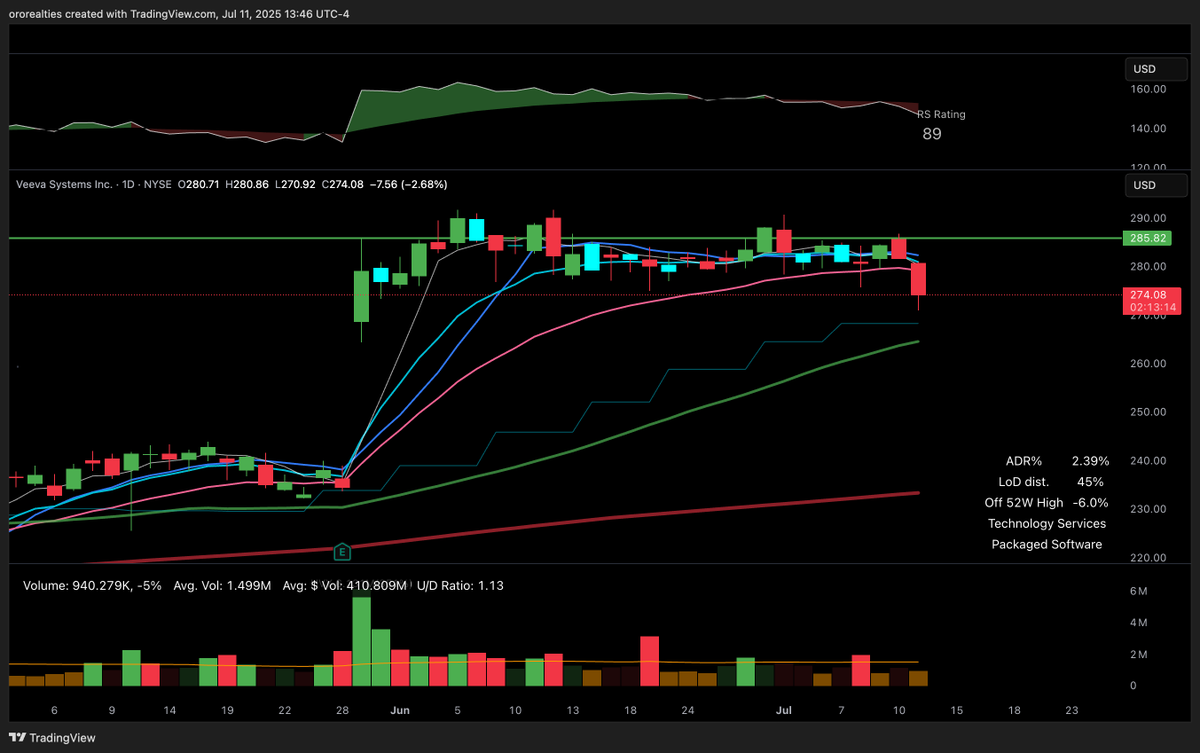Click the 240.00 price axis label
Image resolution: width=1200 pixels, height=753 pixels.
1147,461
